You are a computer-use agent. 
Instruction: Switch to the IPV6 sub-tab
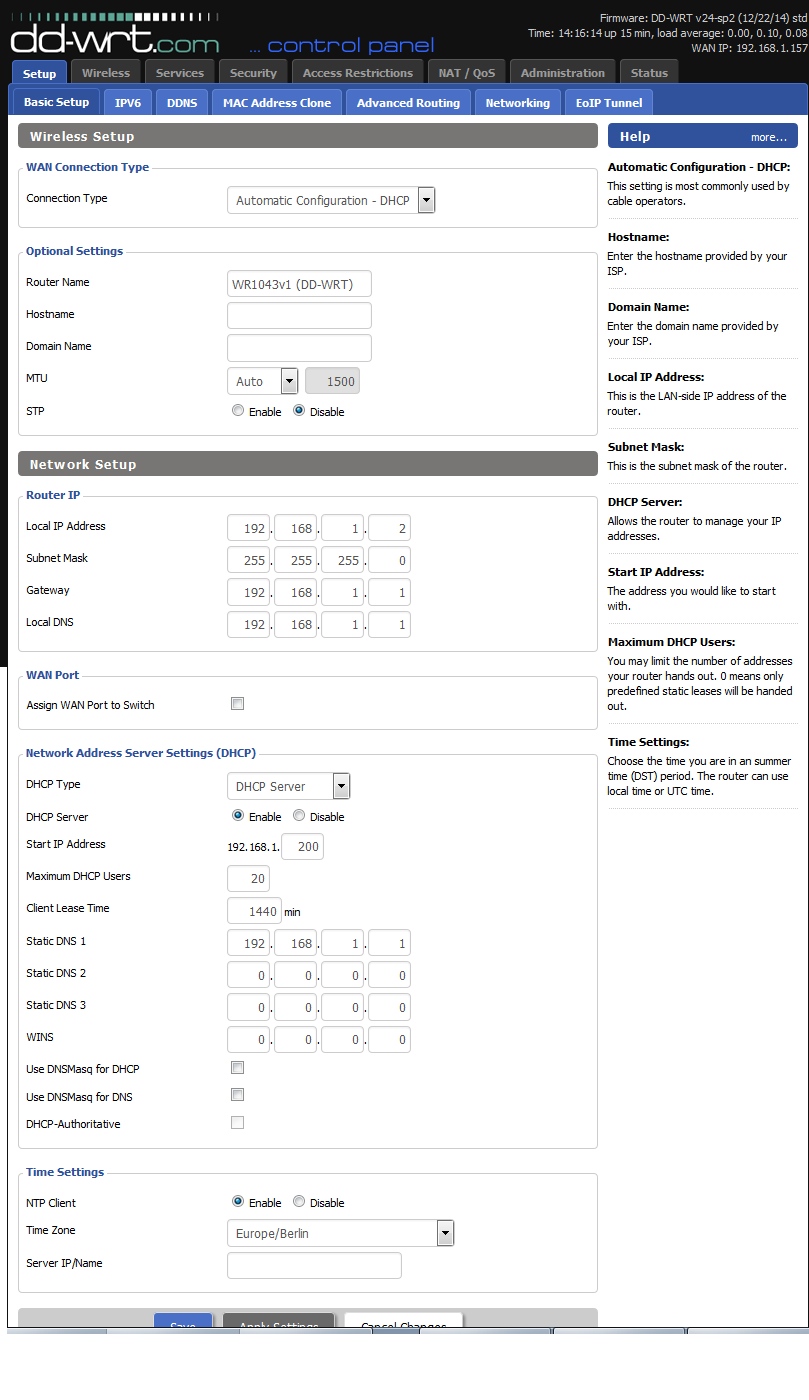click(x=128, y=103)
